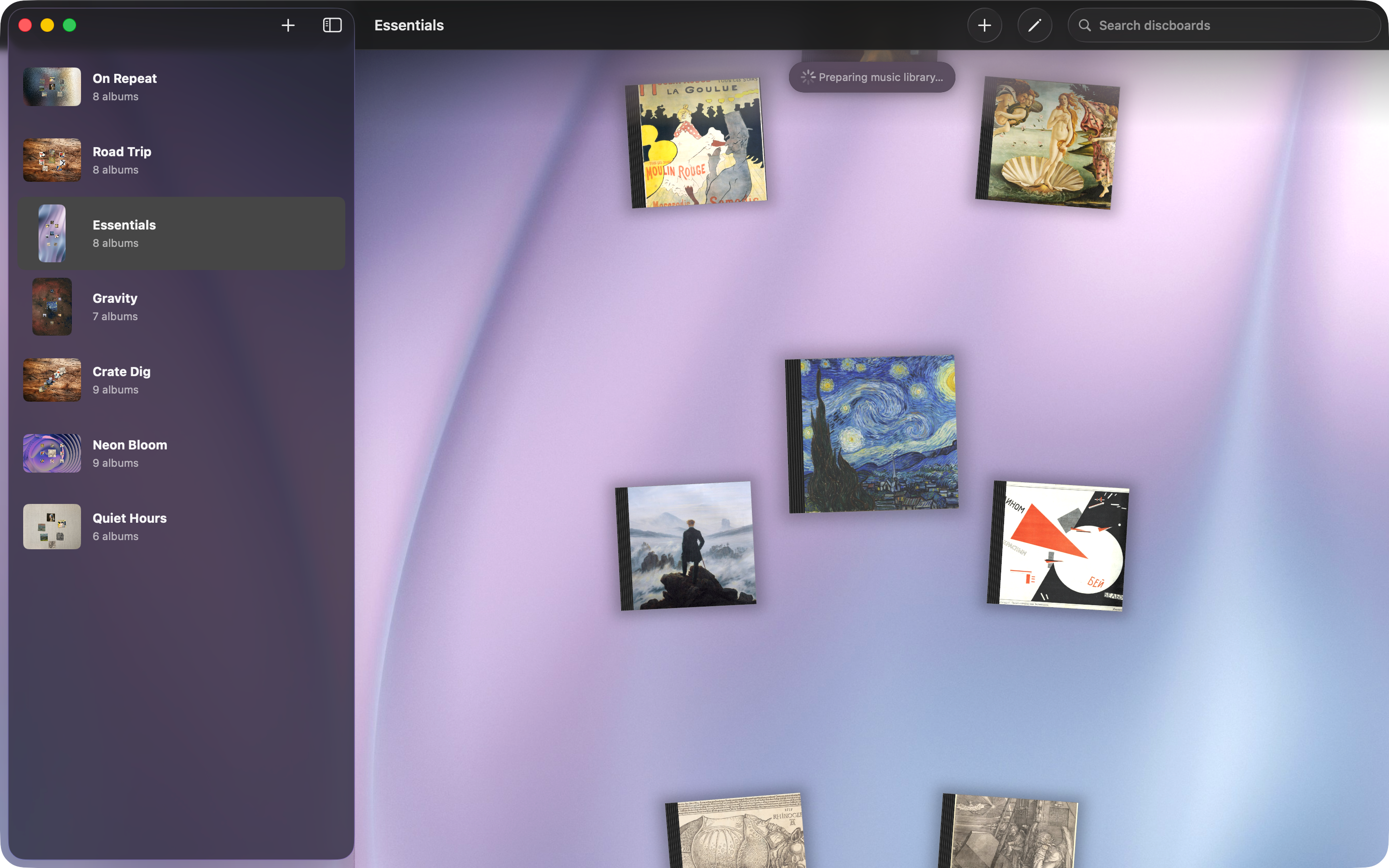The height and width of the screenshot is (868, 1389).
Task: Click the green full screen window button
Action: [x=69, y=25]
